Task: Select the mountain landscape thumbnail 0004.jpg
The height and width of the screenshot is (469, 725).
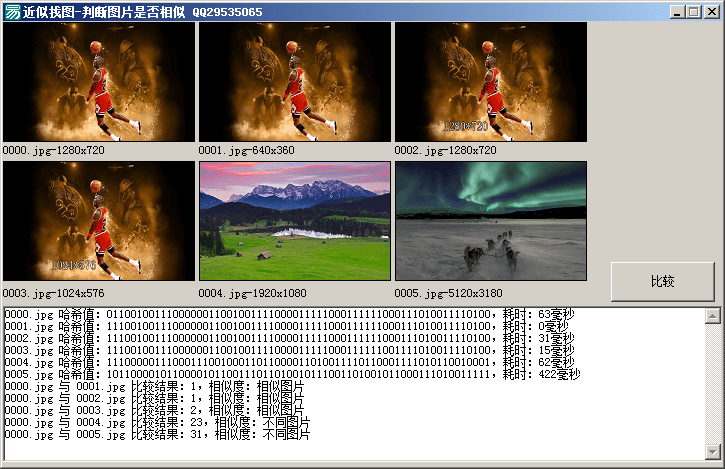Action: [294, 221]
